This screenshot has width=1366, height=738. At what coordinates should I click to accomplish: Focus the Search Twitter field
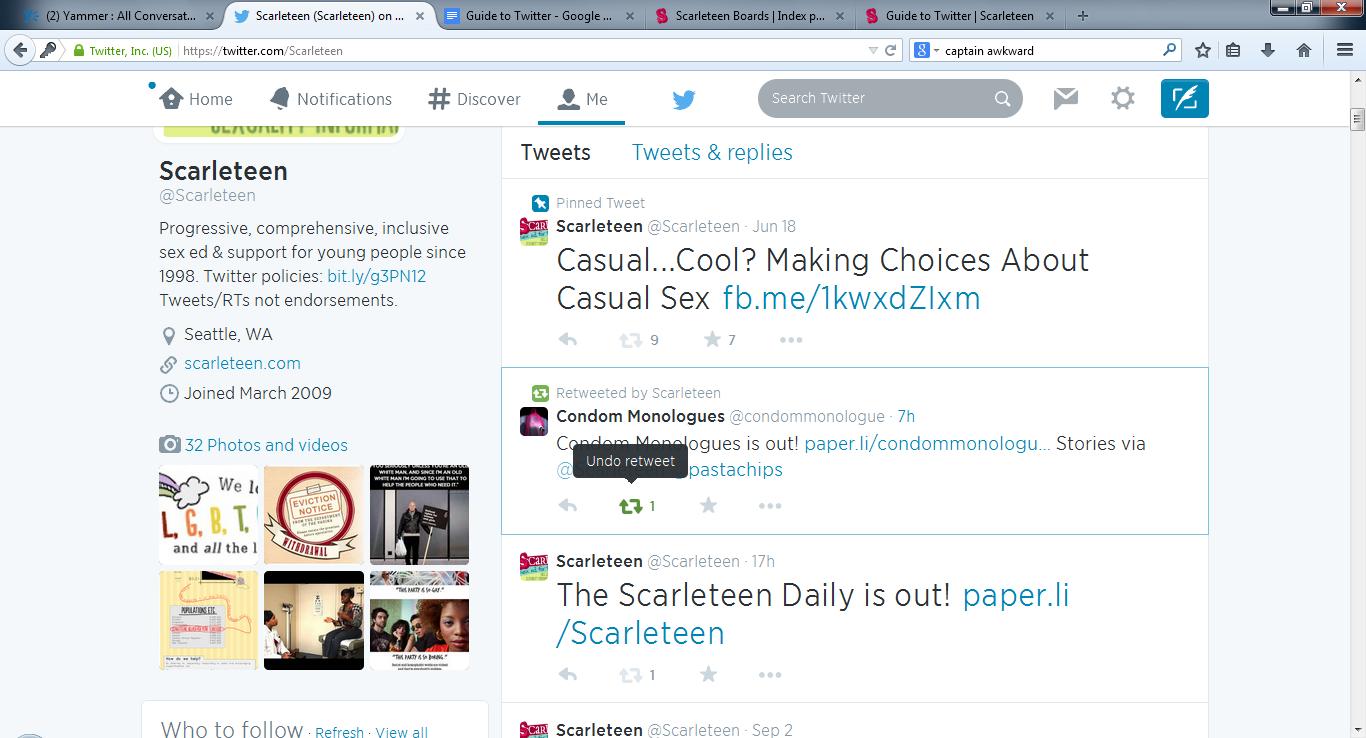pos(890,98)
